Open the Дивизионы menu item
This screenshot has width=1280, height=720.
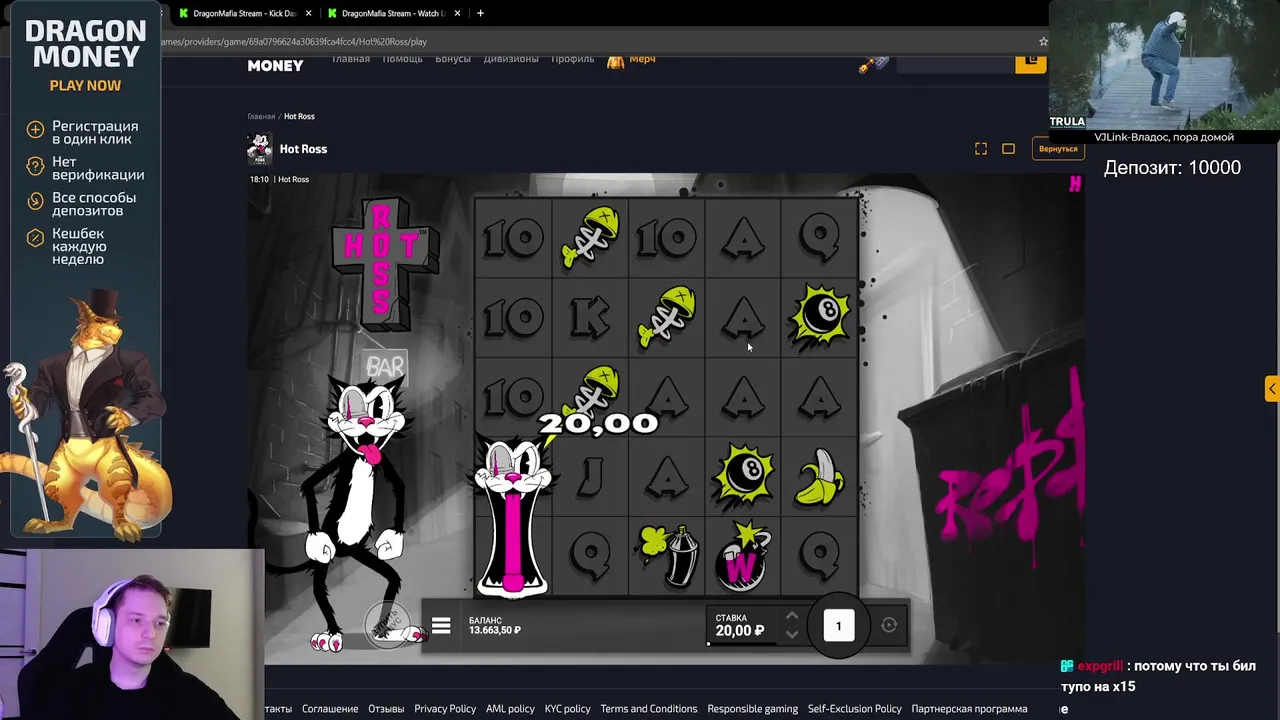tap(511, 59)
